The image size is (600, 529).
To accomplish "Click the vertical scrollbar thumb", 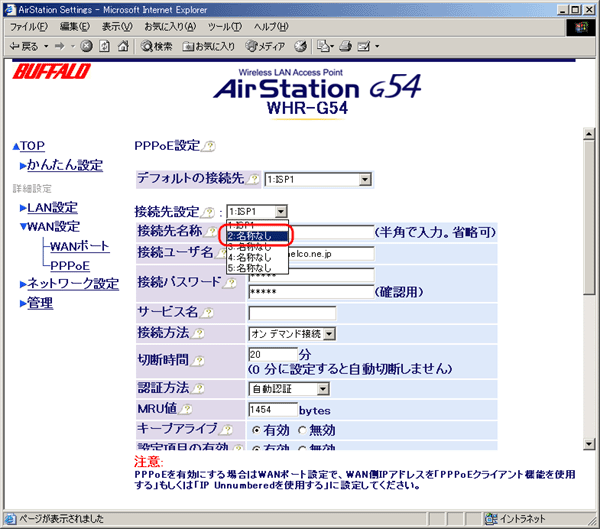I will pos(589,217).
